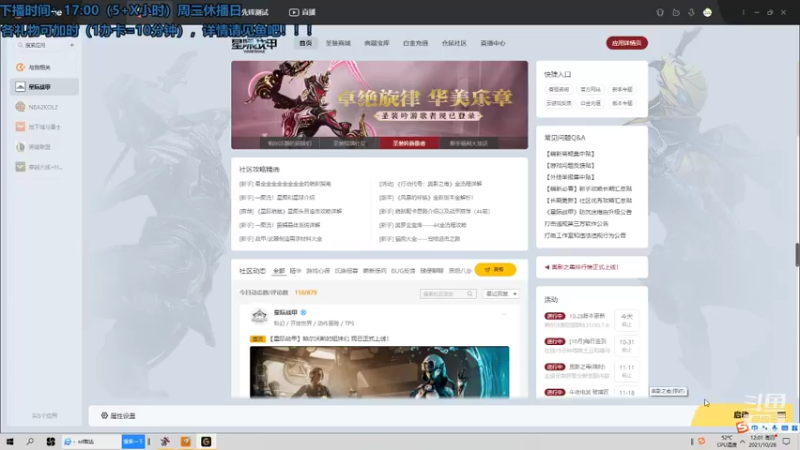The height and width of the screenshot is (450, 800).
Task: Open the 防沉迷措施升级公告 link
Action: point(588,212)
